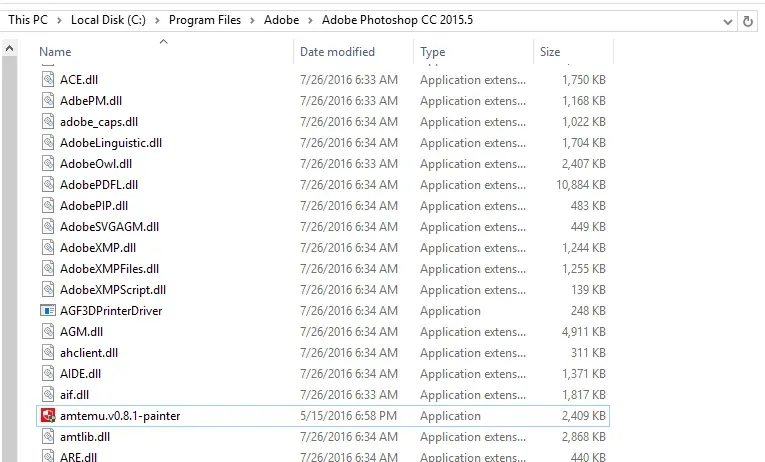Viewport: 765px width, 462px height.
Task: Select aif.dll file name
Action: point(75,394)
